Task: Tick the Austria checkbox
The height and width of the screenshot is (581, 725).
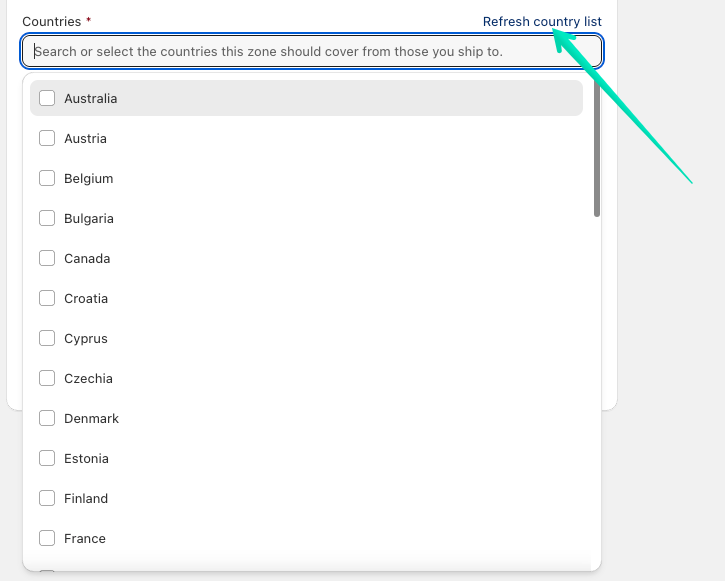Action: click(x=47, y=138)
